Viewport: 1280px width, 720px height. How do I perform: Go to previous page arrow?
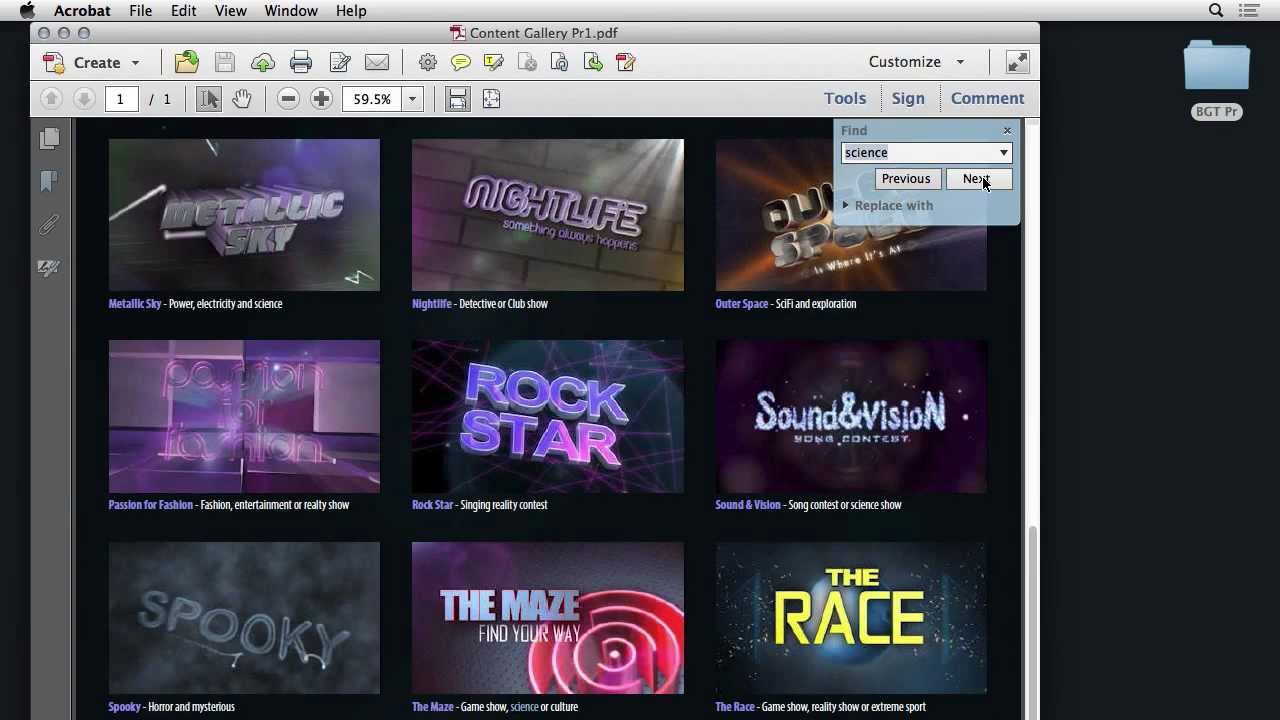pos(51,98)
